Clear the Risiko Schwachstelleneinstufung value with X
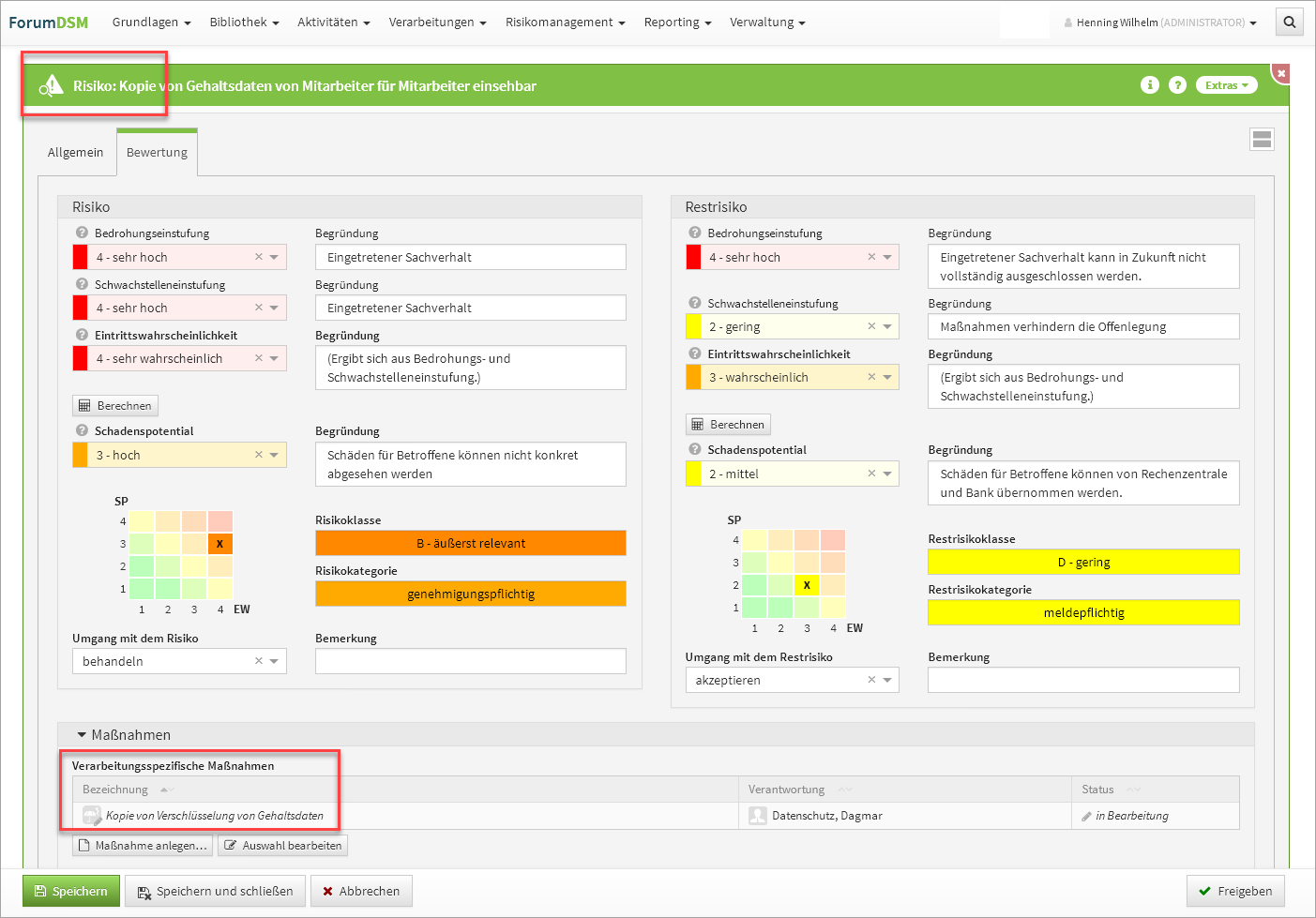This screenshot has height=918, width=1316. click(x=259, y=308)
